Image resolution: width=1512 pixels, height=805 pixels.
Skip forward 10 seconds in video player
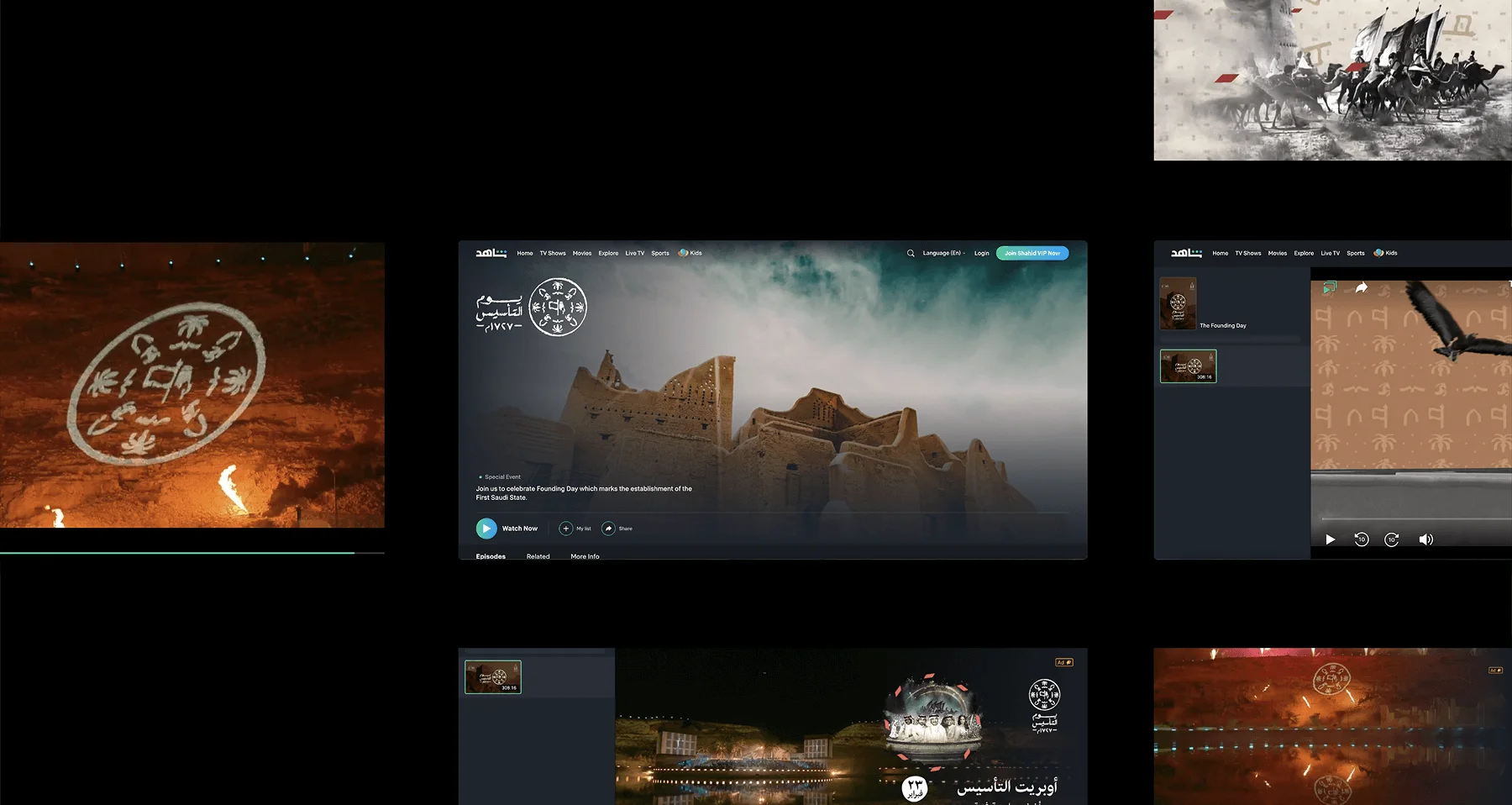1392,539
